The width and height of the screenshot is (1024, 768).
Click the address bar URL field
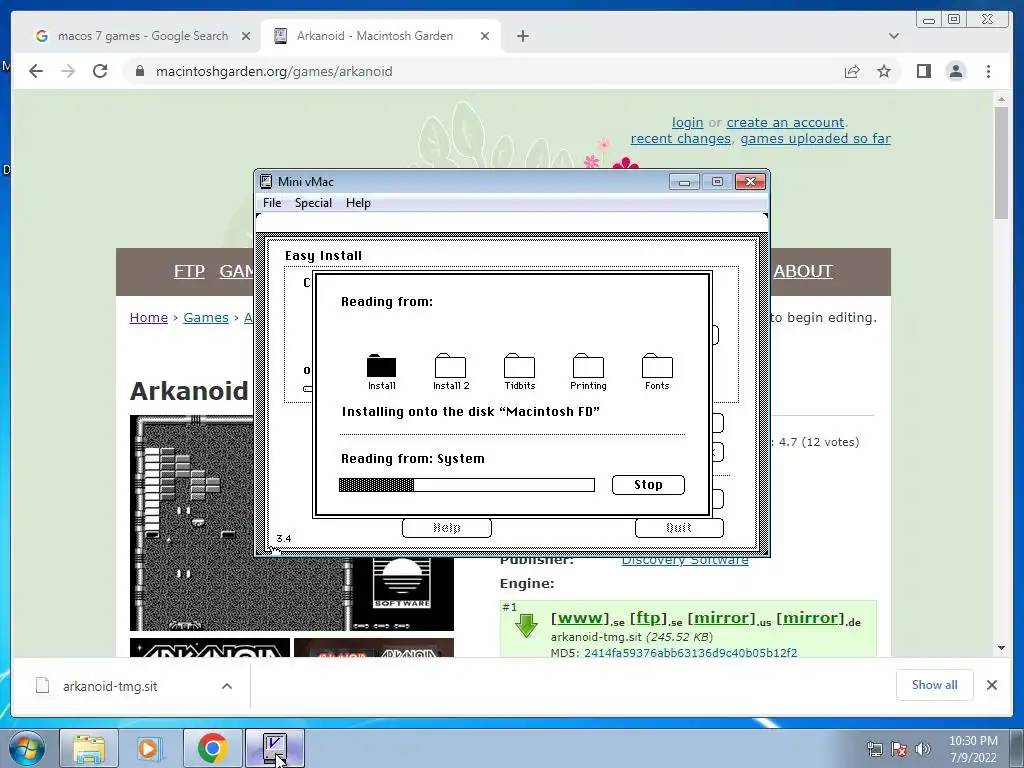483,71
